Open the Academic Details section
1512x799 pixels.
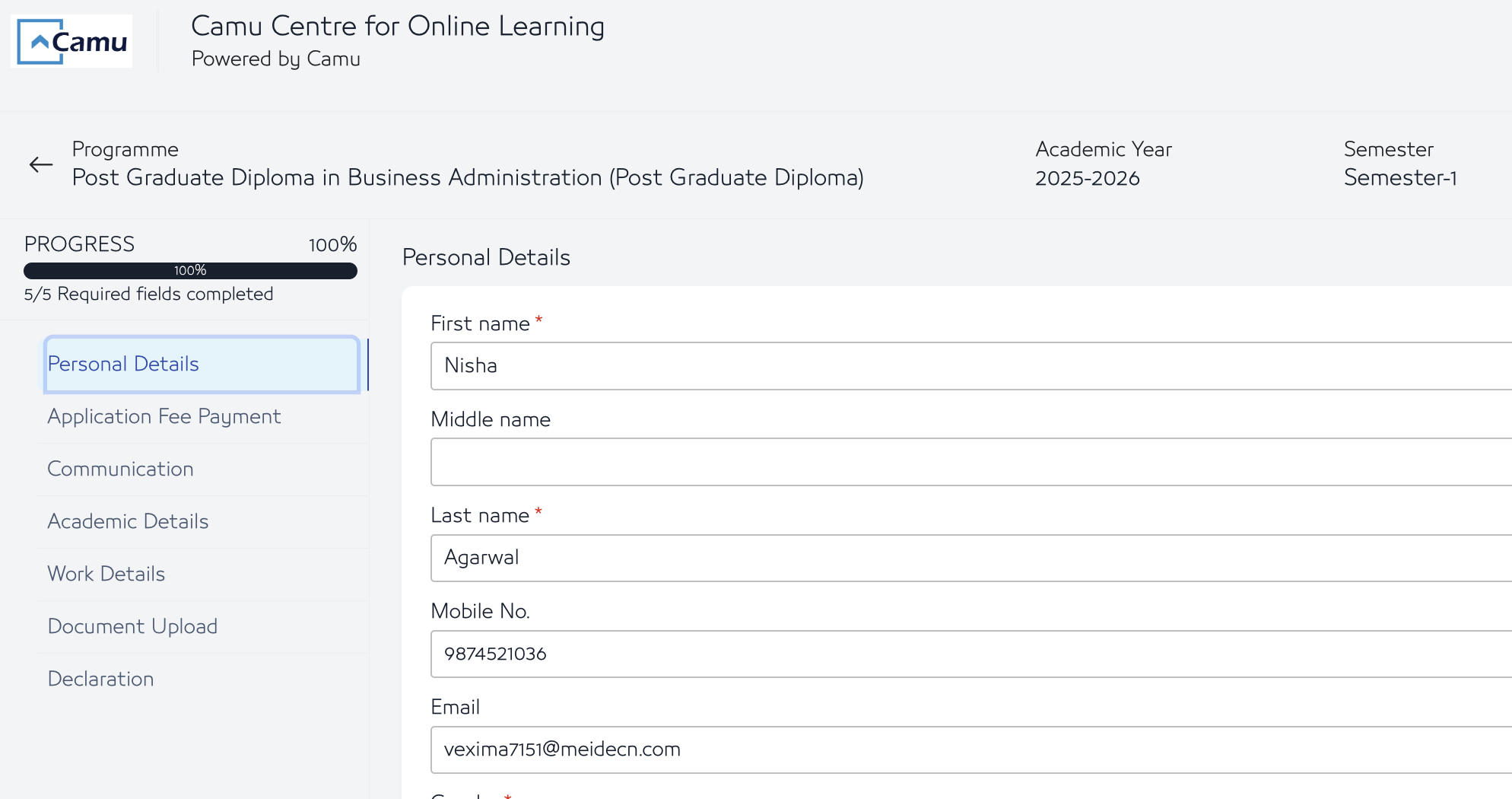coord(128,521)
